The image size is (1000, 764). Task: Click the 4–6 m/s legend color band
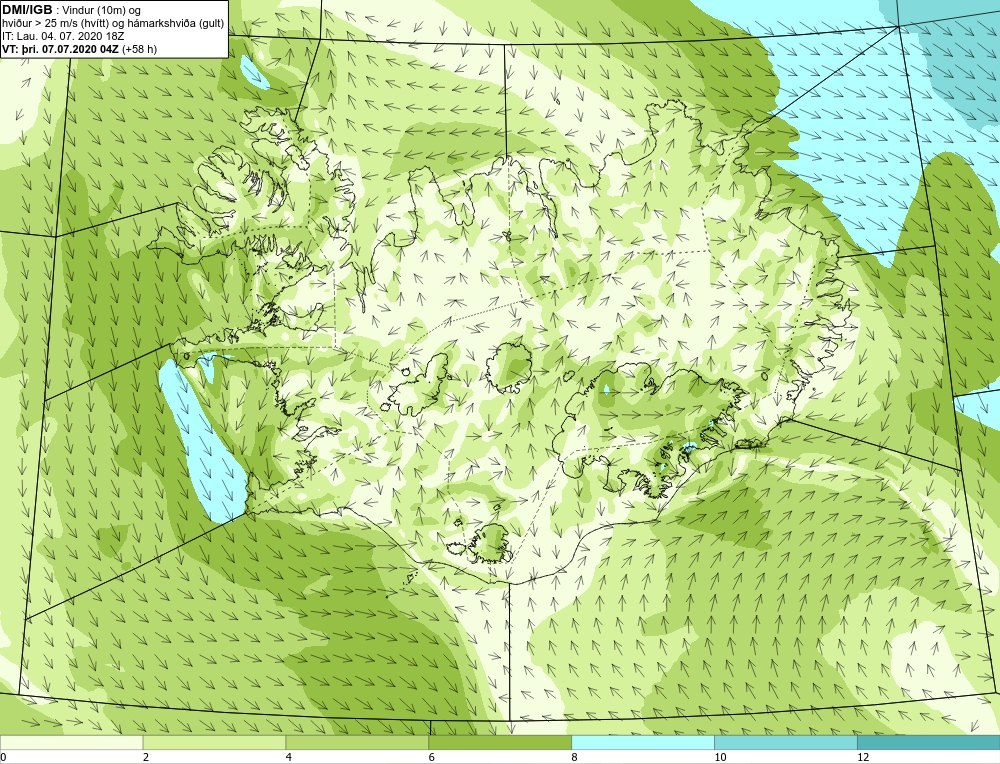(x=357, y=742)
